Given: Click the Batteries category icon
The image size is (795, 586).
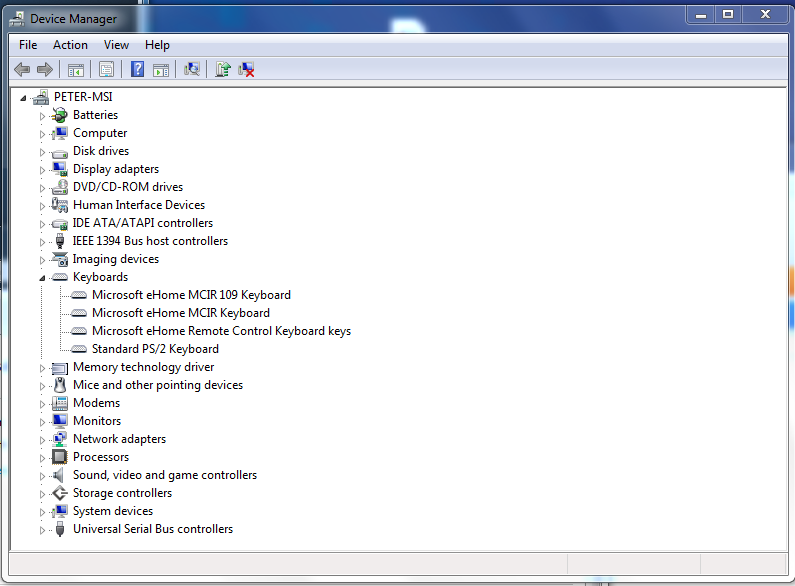Looking at the screenshot, I should (x=60, y=115).
